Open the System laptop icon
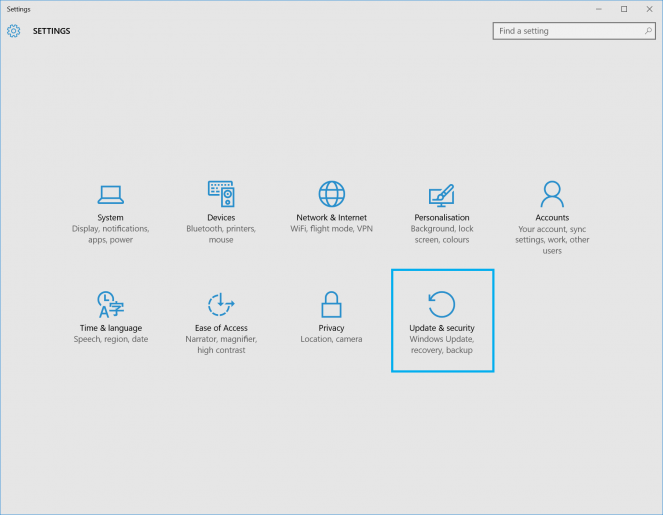 tap(110, 194)
